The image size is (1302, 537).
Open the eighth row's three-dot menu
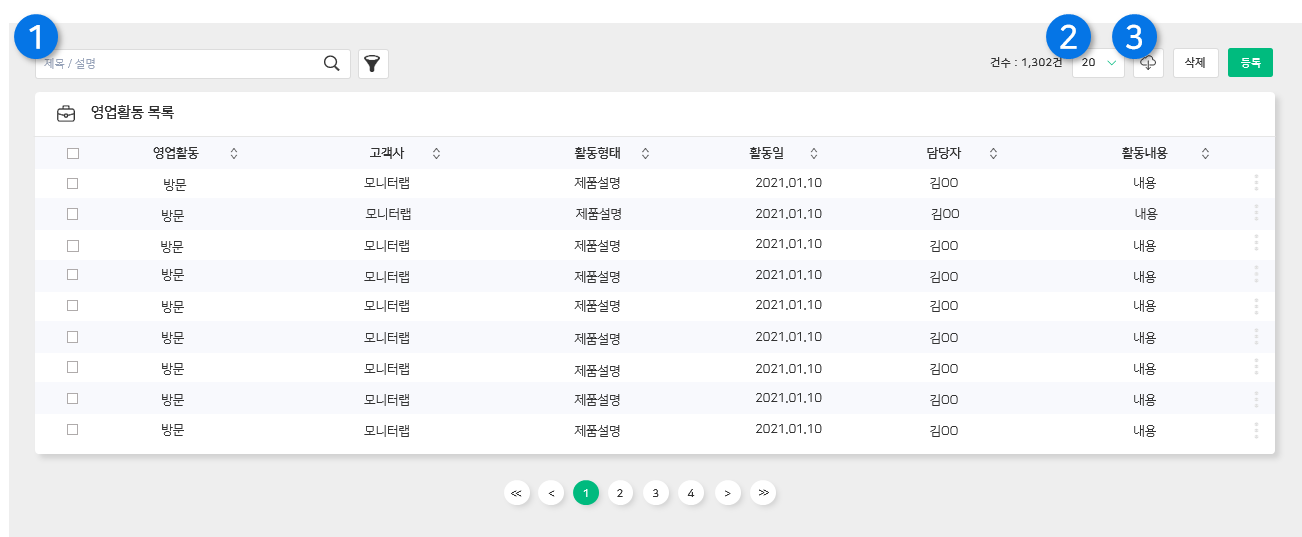pos(1256,398)
